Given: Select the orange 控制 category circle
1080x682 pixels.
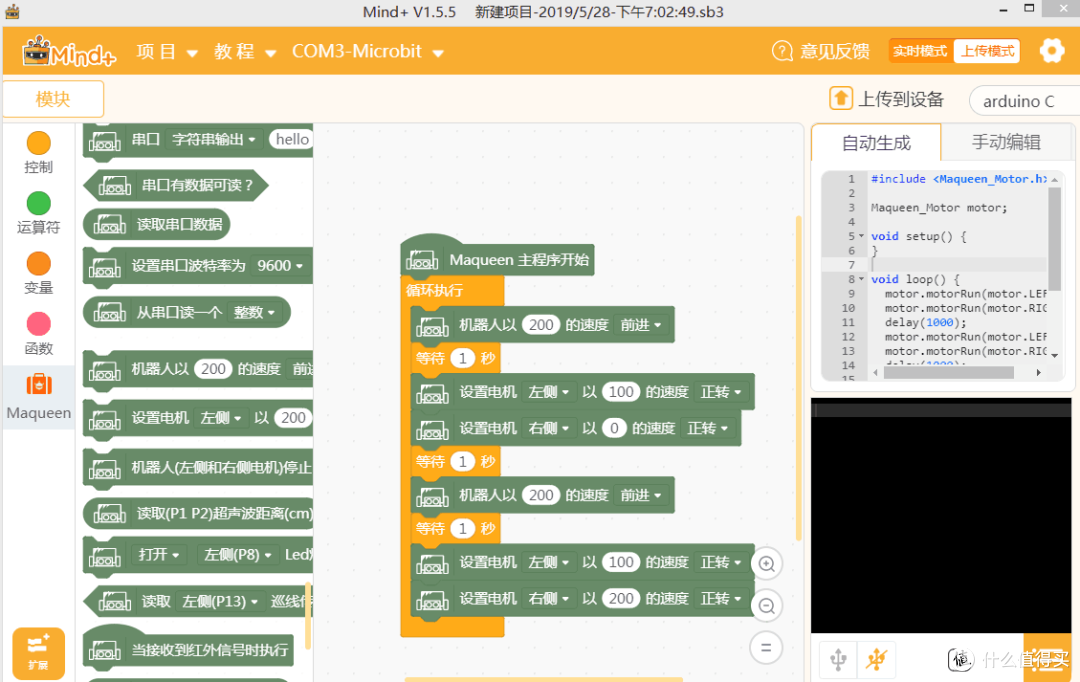Looking at the screenshot, I should point(39,143).
